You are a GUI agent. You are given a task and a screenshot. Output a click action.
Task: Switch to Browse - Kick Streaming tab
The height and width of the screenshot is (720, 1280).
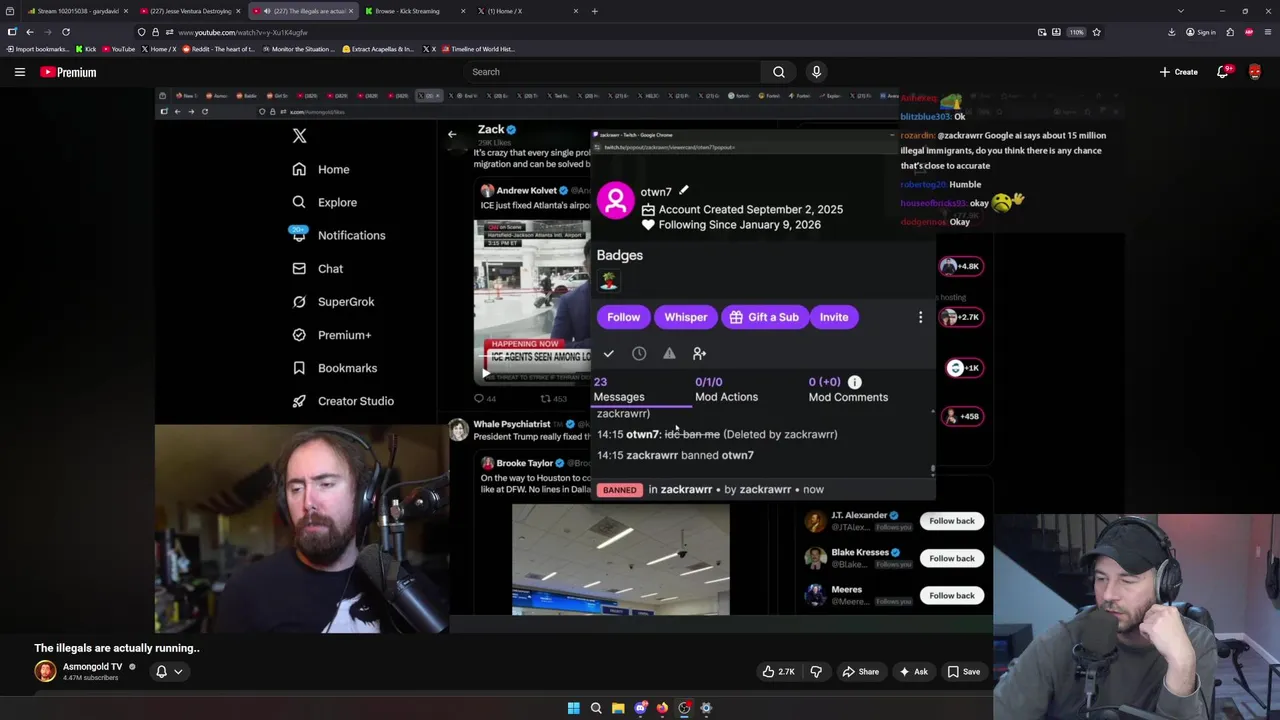[x=415, y=11]
